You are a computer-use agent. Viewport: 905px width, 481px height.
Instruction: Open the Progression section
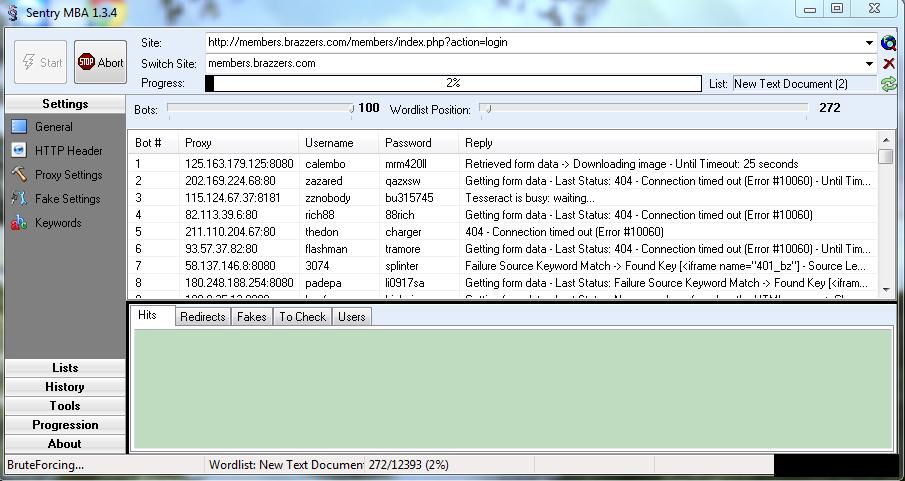65,425
